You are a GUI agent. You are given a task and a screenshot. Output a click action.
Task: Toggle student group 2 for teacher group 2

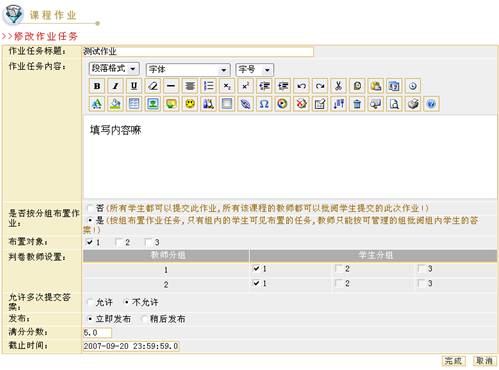339,283
